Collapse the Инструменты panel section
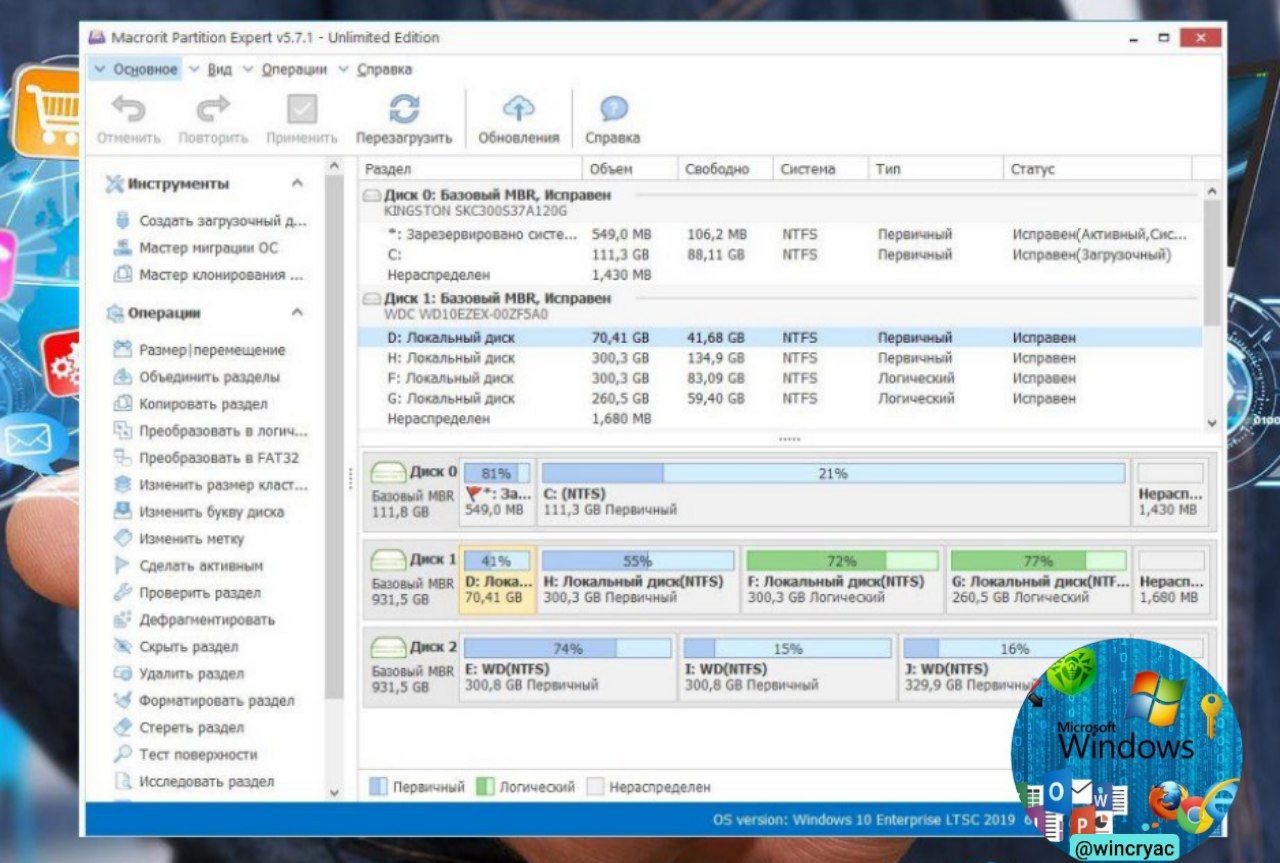Viewport: 1280px width, 863px height. tap(297, 184)
